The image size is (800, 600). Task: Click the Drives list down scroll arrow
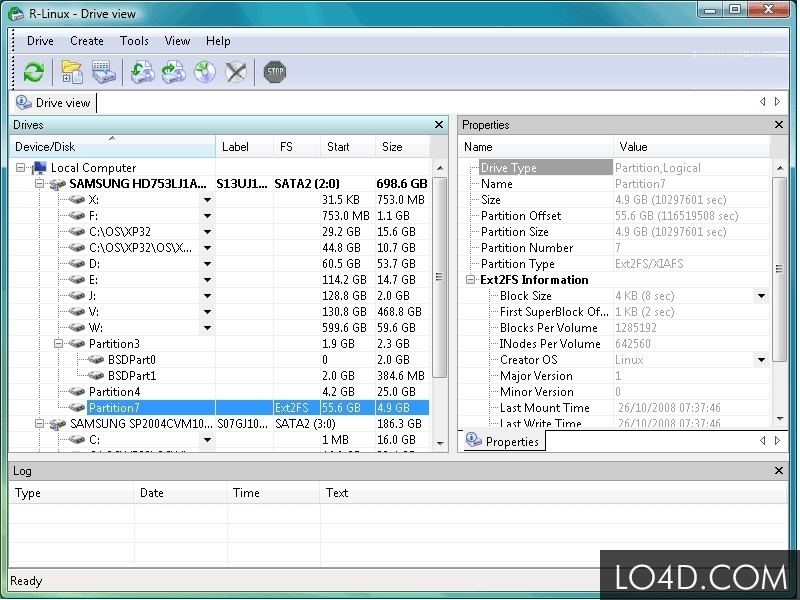click(440, 444)
